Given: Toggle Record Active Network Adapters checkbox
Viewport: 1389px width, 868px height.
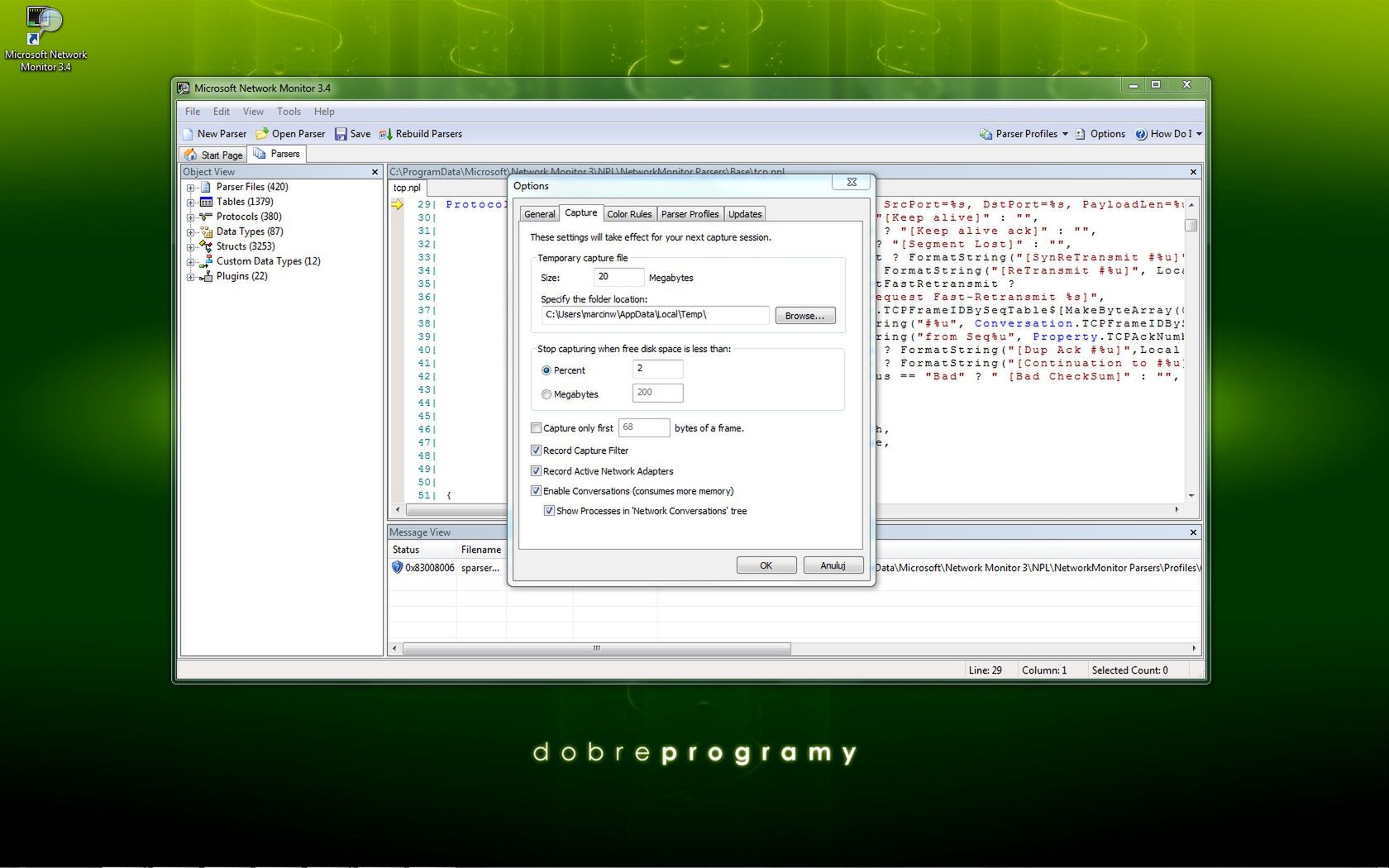Looking at the screenshot, I should tap(536, 471).
